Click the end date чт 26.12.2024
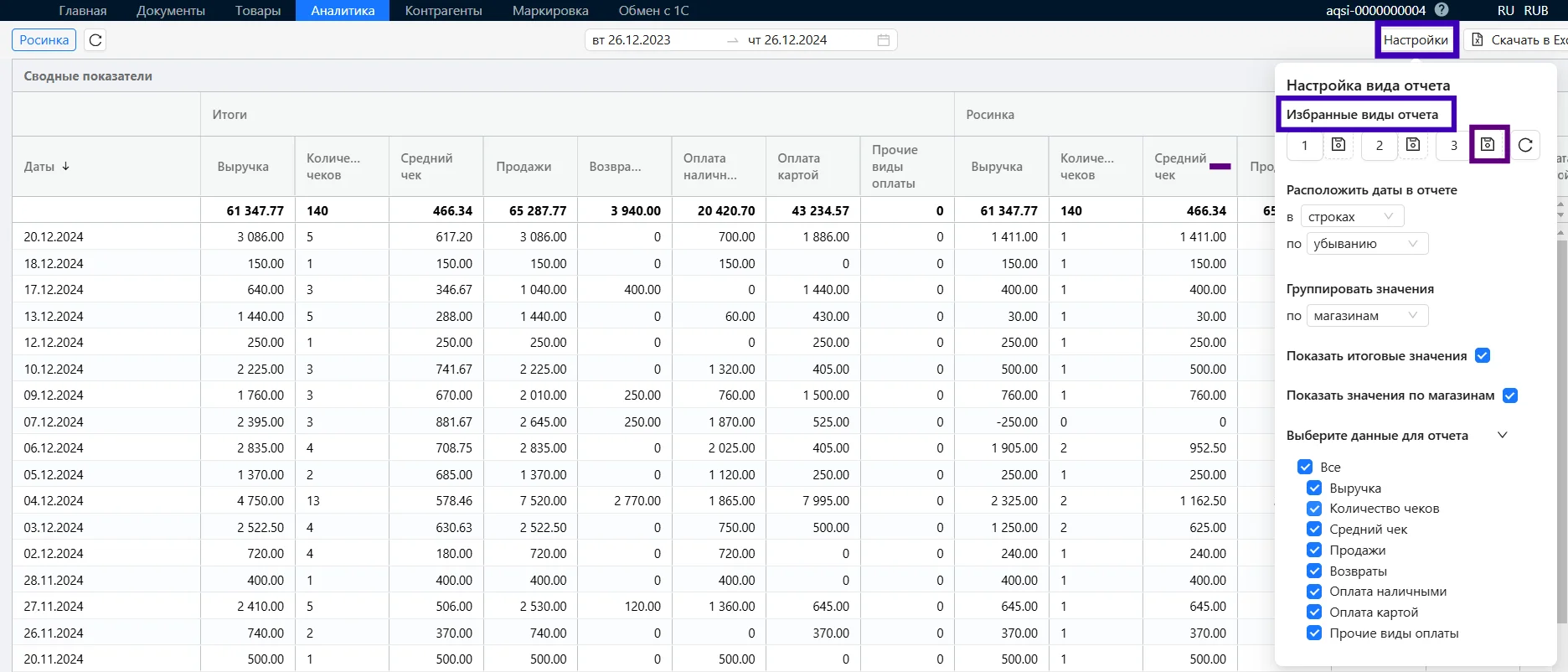The width and height of the screenshot is (1568, 672). (787, 40)
